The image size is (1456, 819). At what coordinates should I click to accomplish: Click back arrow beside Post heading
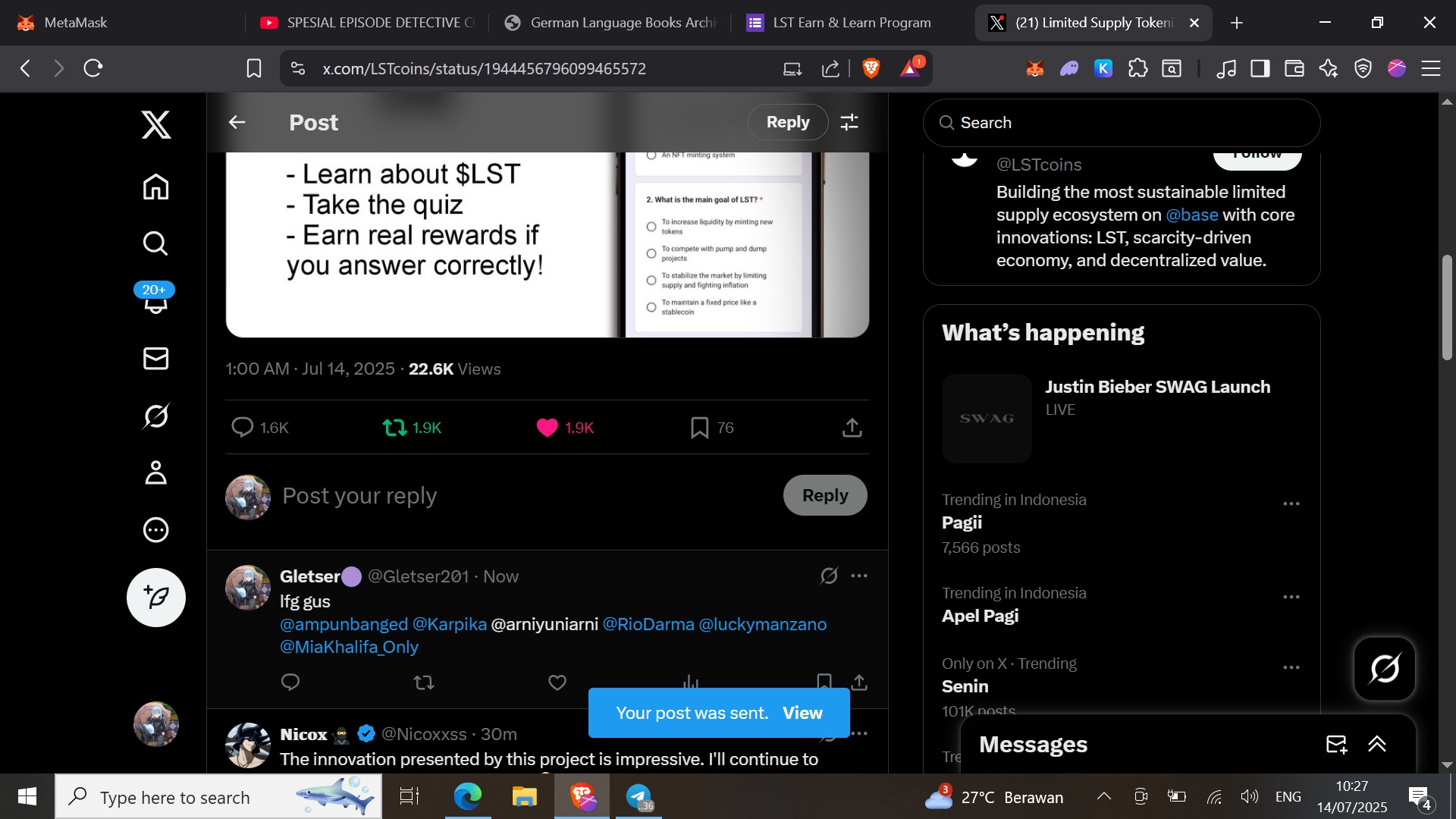[237, 122]
